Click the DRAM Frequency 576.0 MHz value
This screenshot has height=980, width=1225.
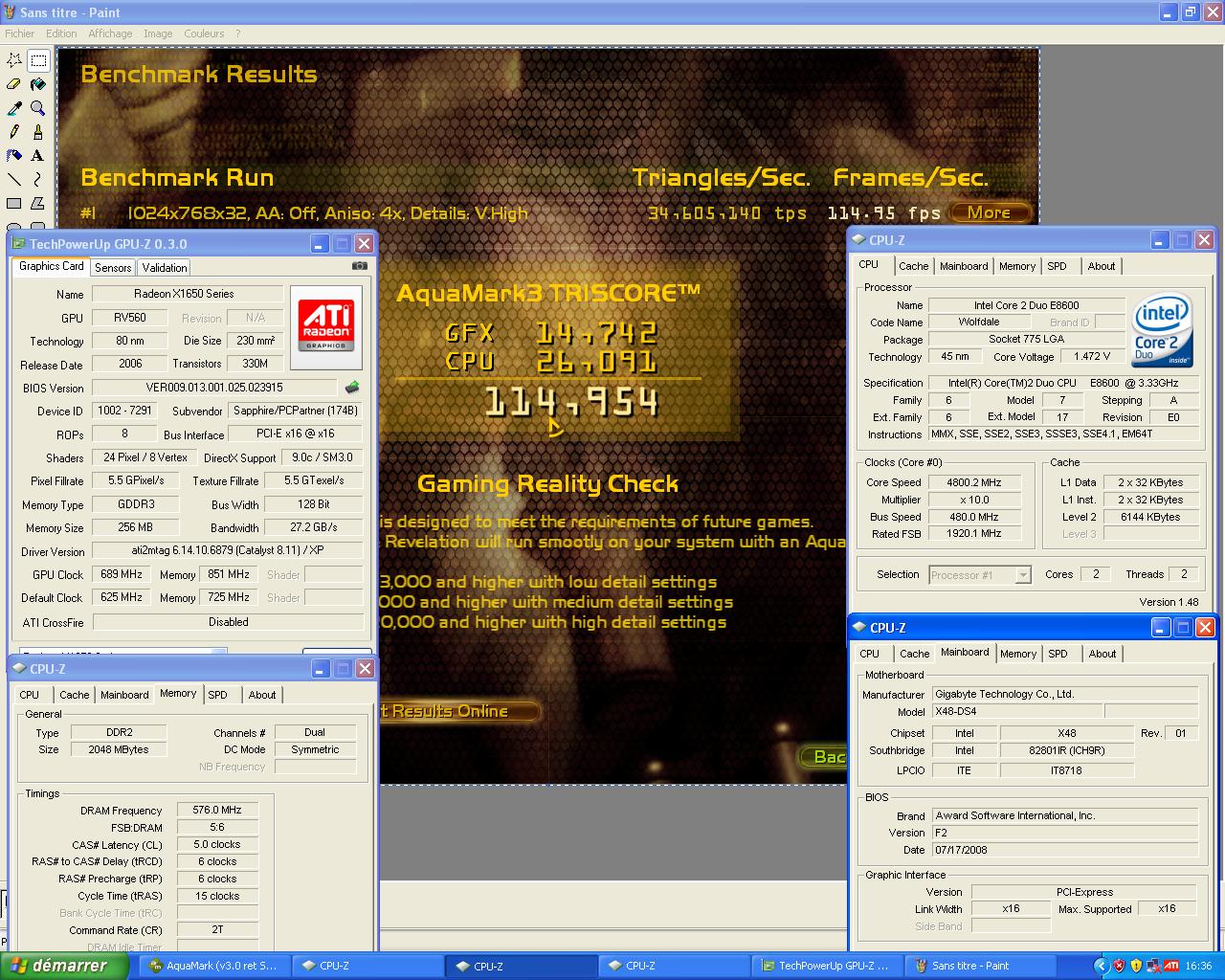click(x=217, y=810)
